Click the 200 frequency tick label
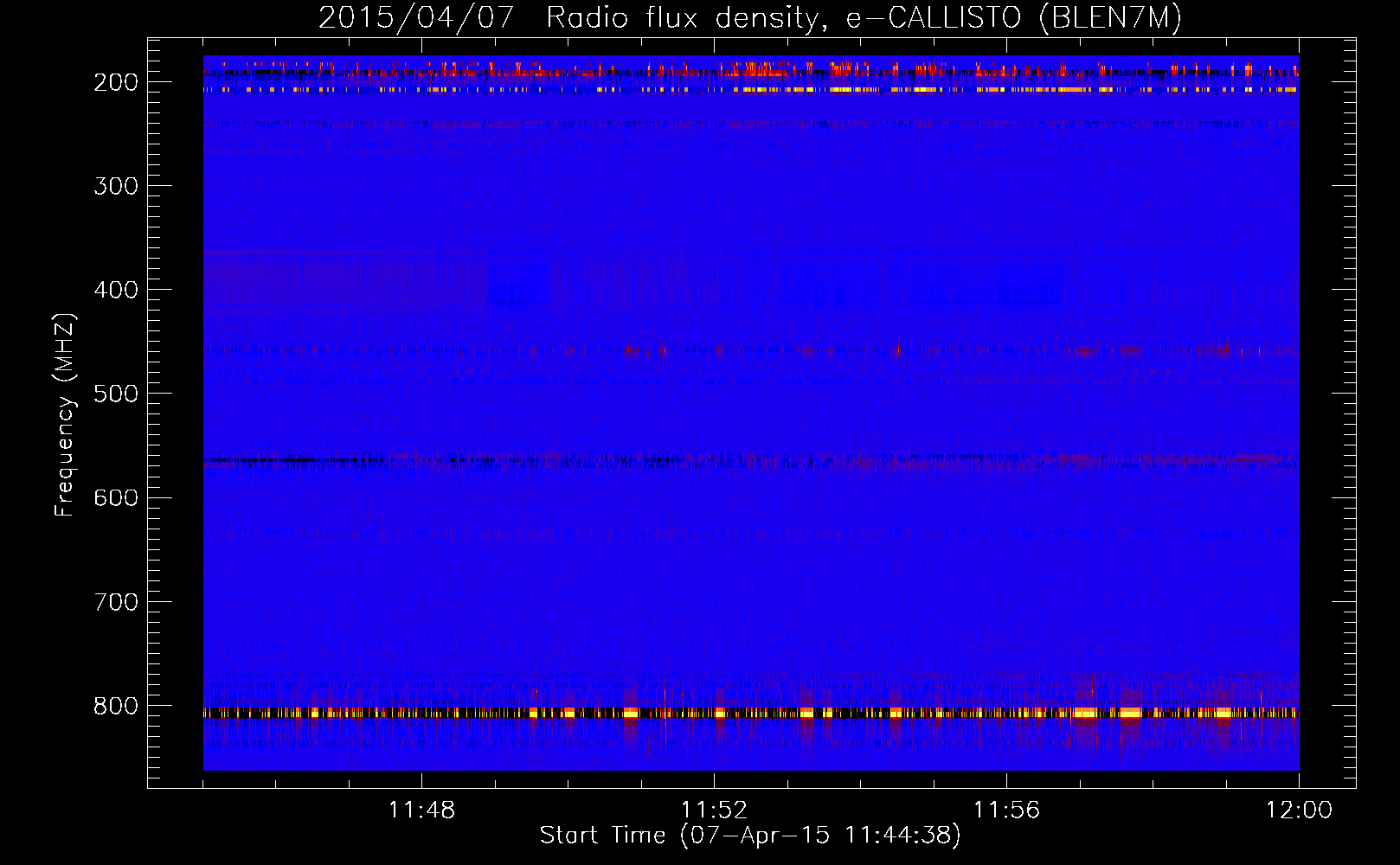The image size is (1400, 865). coord(116,82)
